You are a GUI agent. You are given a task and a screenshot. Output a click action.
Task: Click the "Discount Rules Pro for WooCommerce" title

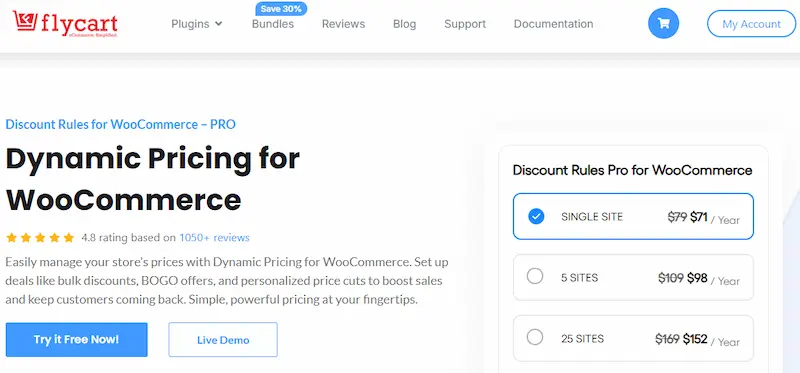(x=632, y=170)
